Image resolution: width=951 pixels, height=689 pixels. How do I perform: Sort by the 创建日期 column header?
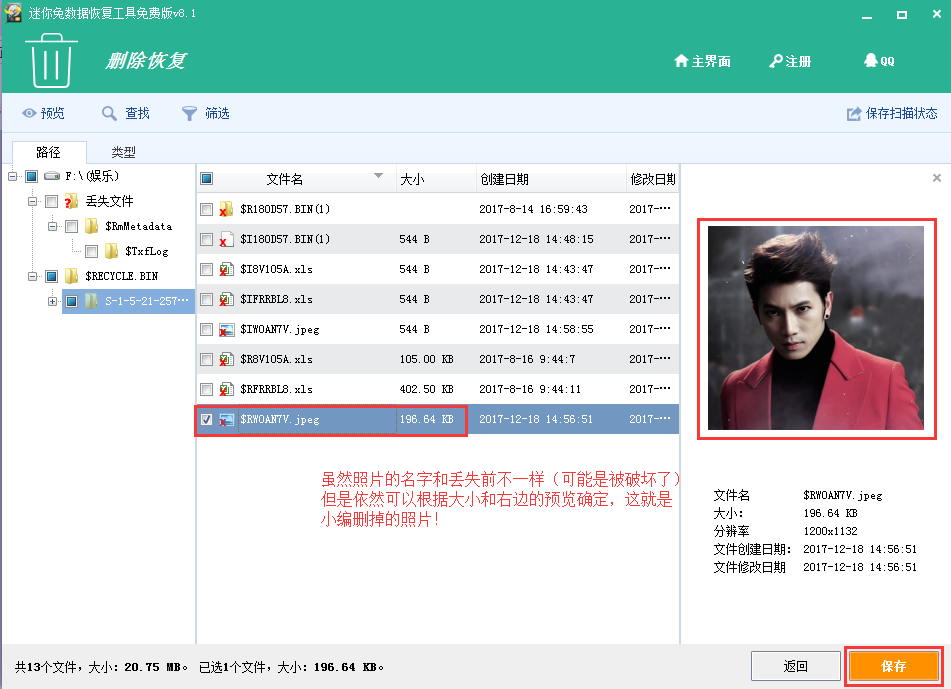551,179
